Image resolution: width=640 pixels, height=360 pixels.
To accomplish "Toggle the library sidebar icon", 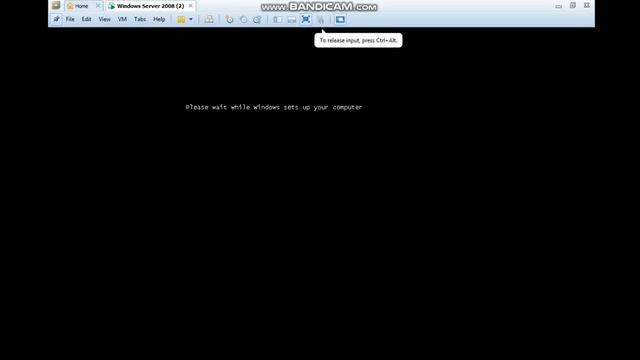I will click(278, 19).
